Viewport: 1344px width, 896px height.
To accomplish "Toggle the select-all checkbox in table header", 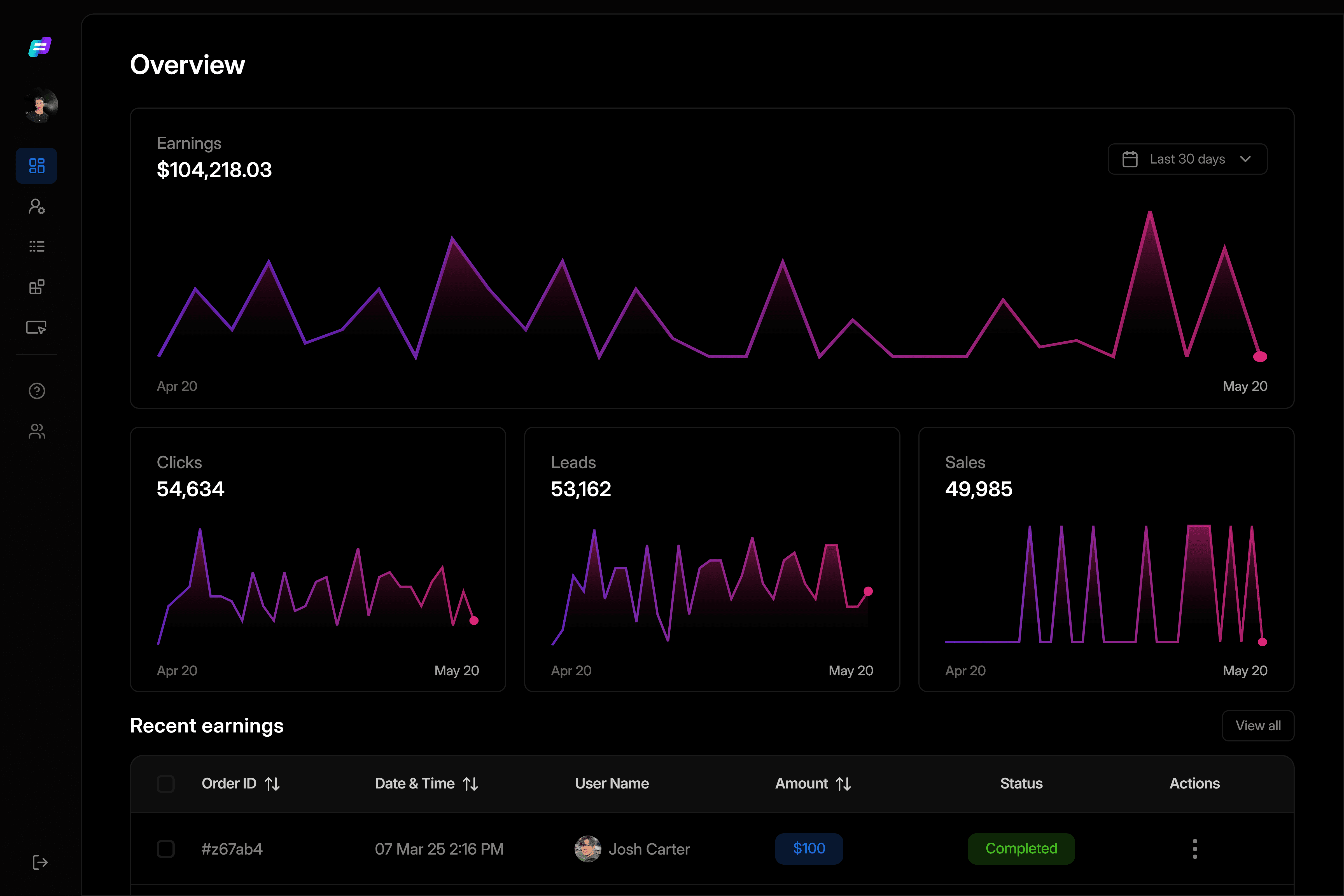I will (166, 783).
